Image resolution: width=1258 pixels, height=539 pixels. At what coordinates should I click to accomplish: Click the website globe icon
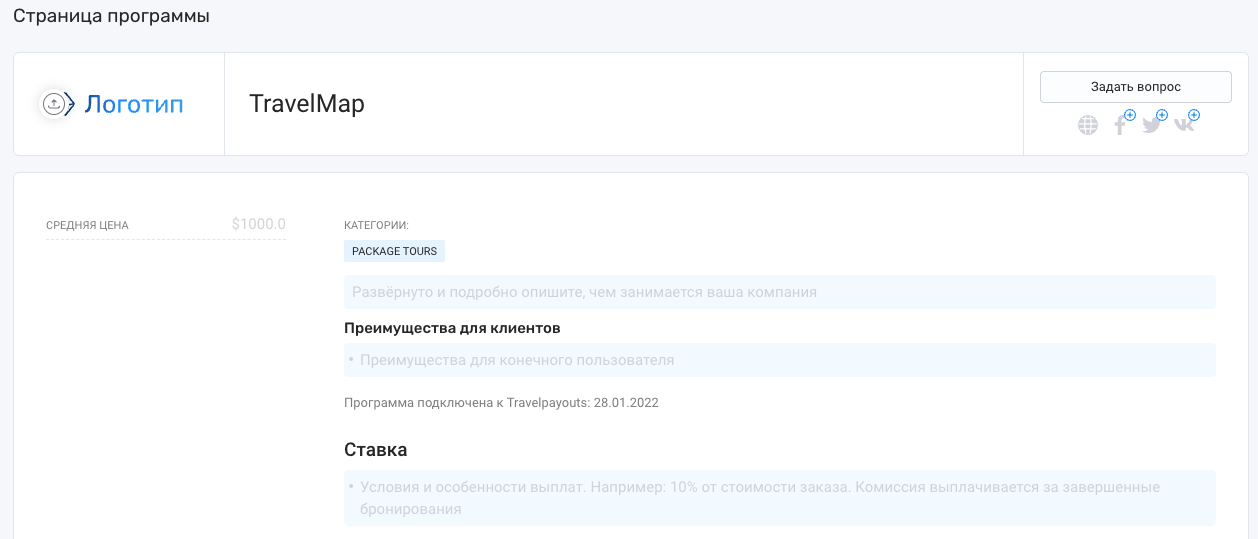[x=1088, y=125]
